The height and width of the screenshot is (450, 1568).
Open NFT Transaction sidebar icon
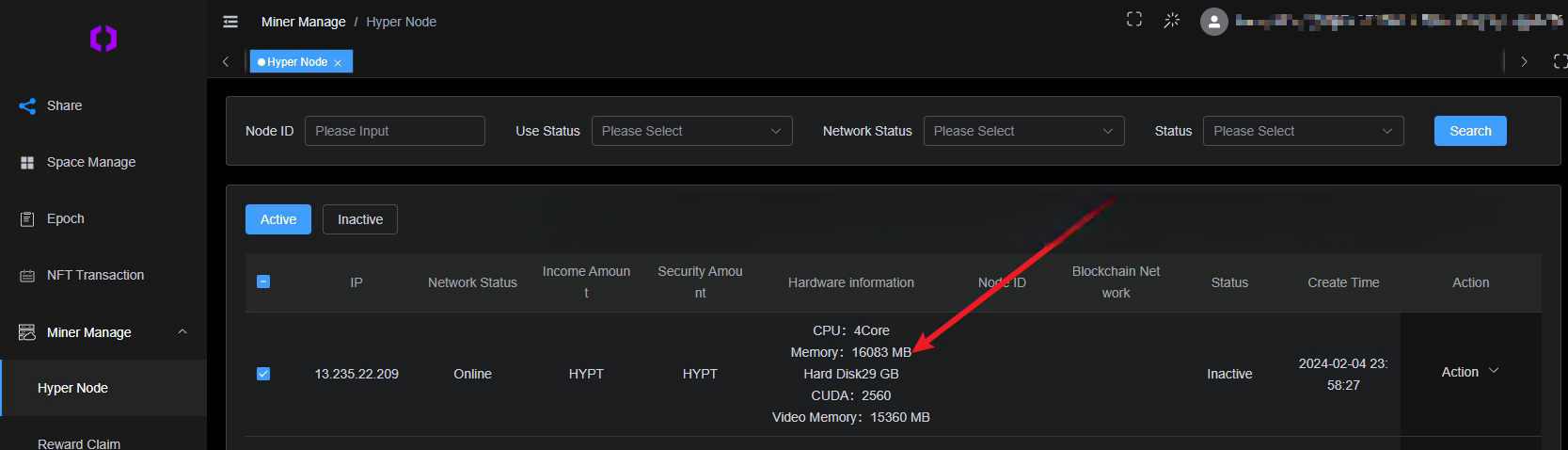[27, 276]
